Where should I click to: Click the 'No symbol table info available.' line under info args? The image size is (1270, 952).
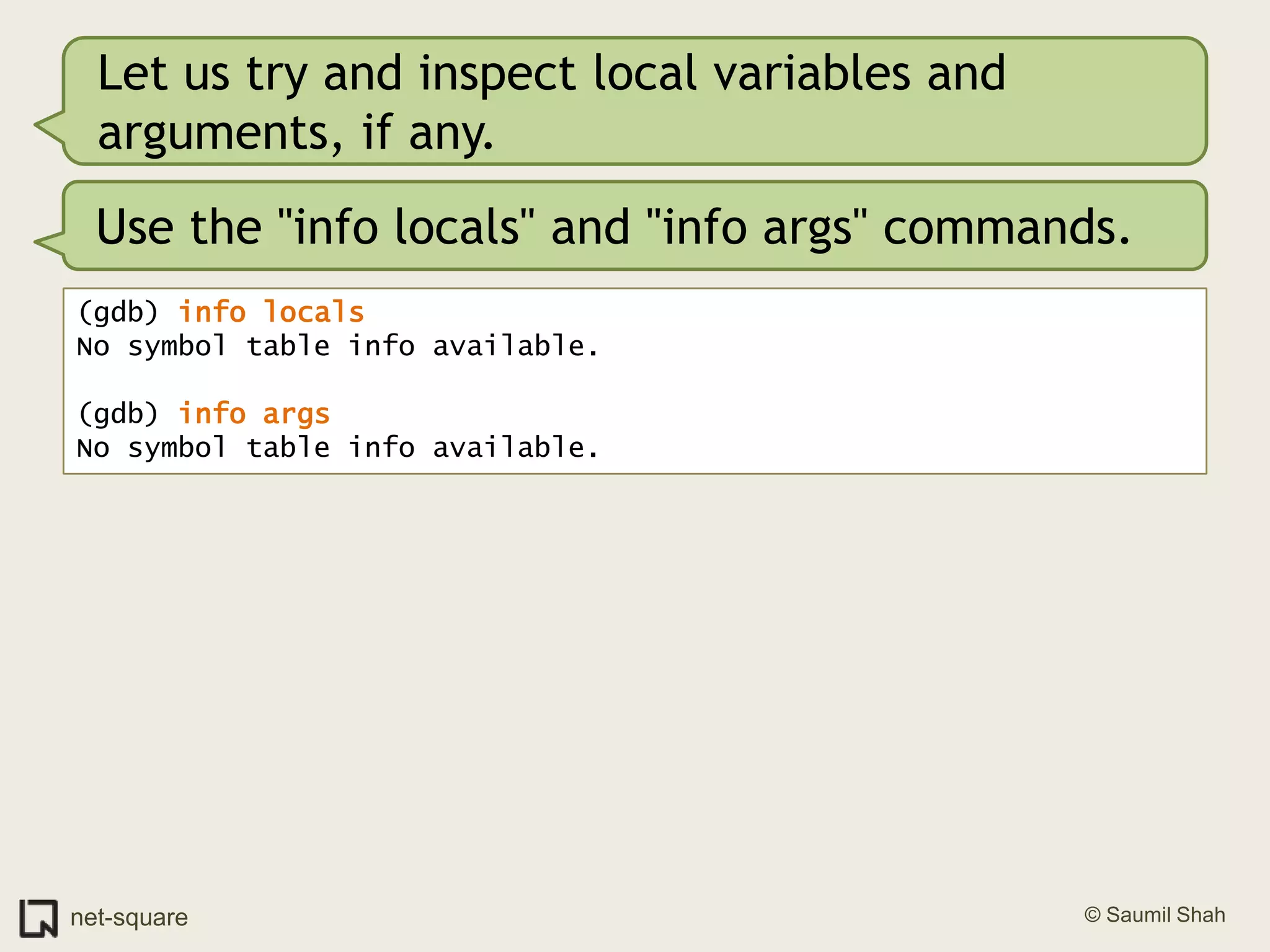pos(338,447)
